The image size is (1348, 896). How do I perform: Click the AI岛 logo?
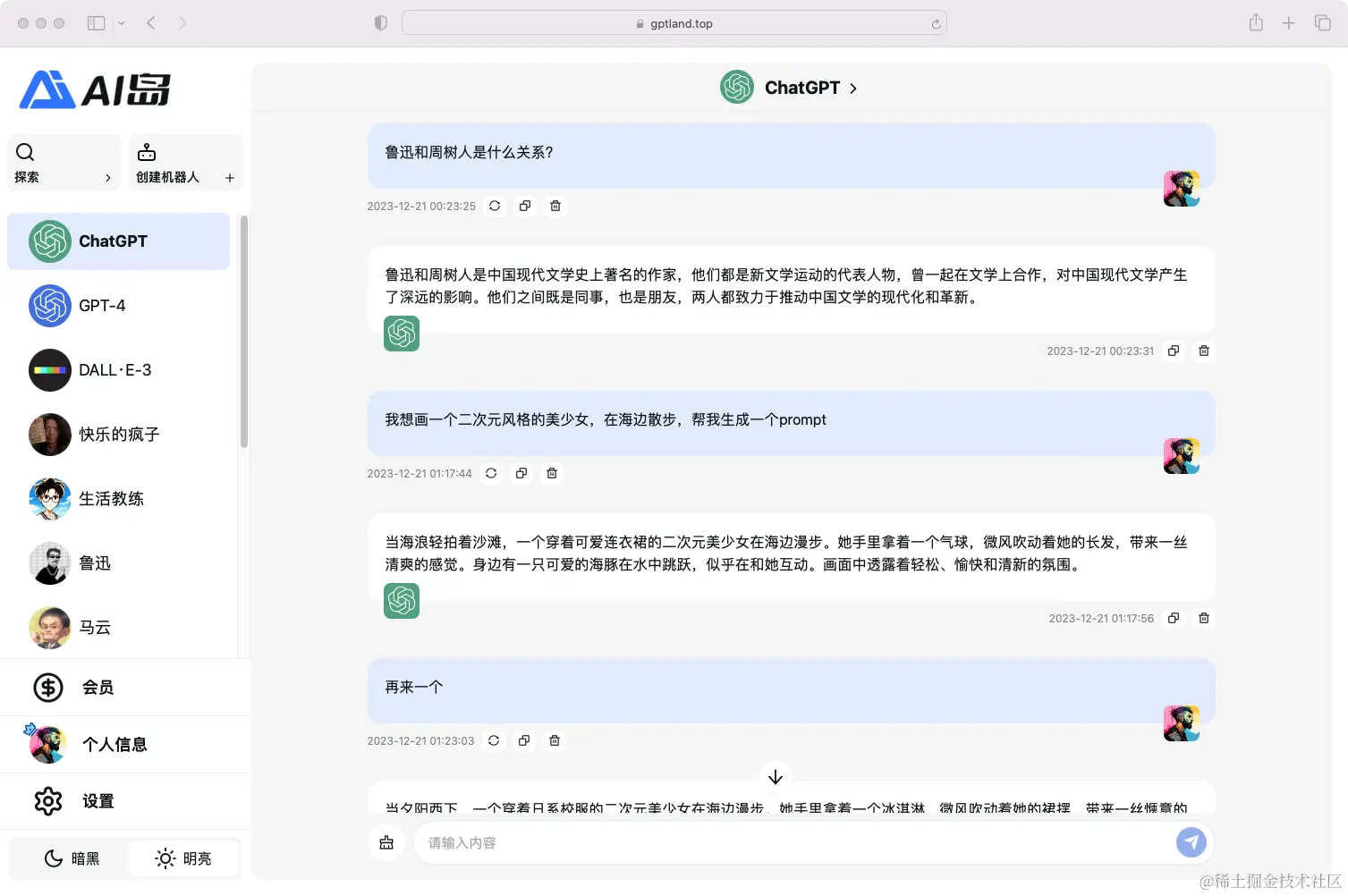coord(95,89)
